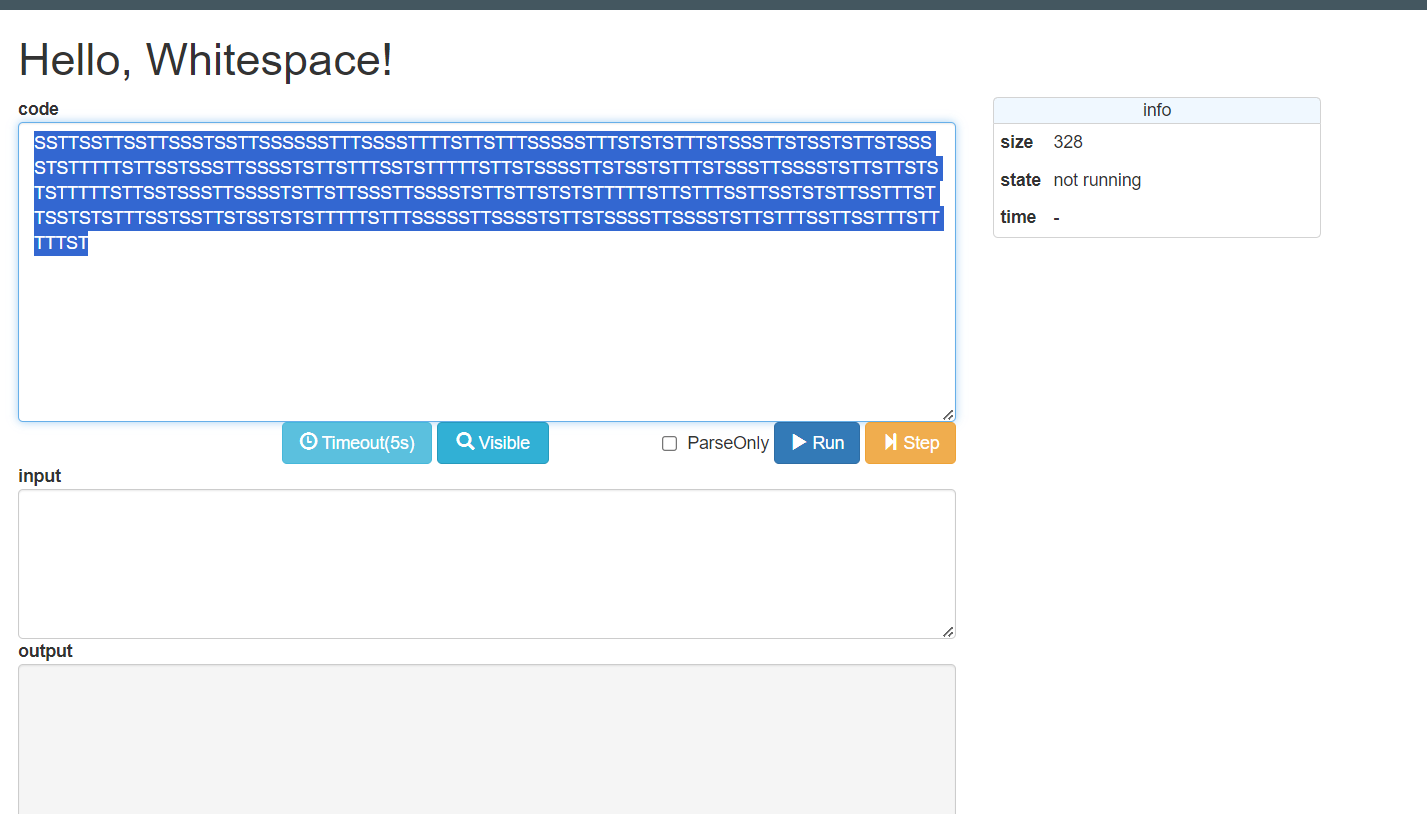
Task: Click the clock icon on Timeout(5s)
Action: [x=308, y=442]
